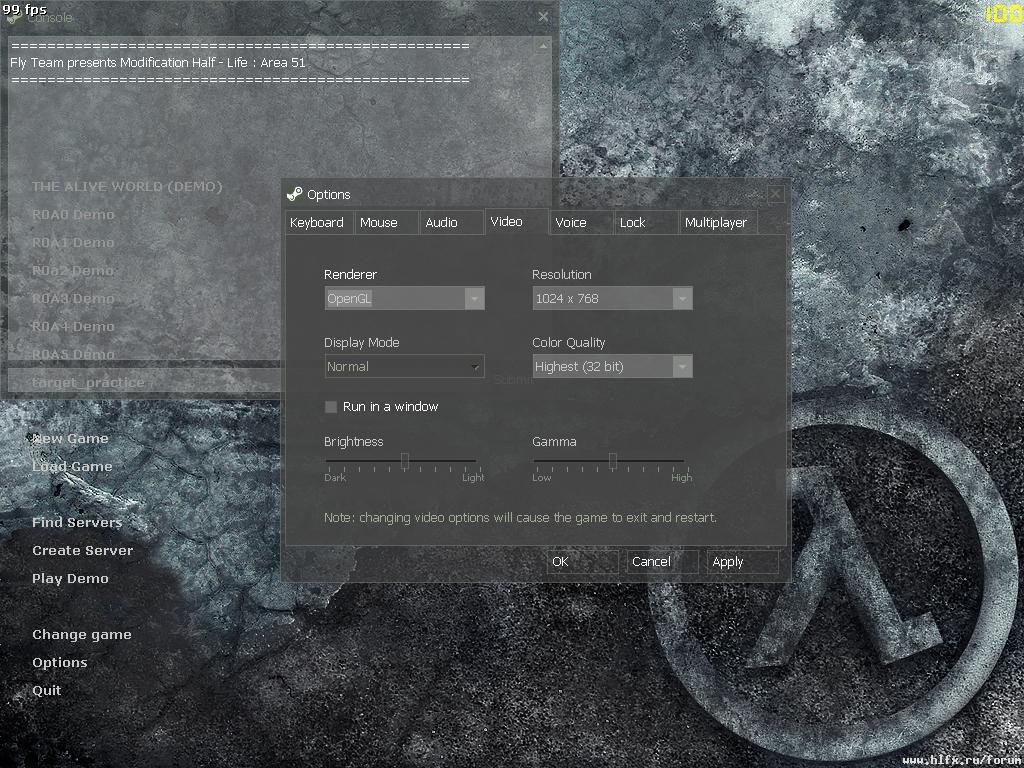Click the Gamma slider handle
The image size is (1024, 768).
coord(613,461)
